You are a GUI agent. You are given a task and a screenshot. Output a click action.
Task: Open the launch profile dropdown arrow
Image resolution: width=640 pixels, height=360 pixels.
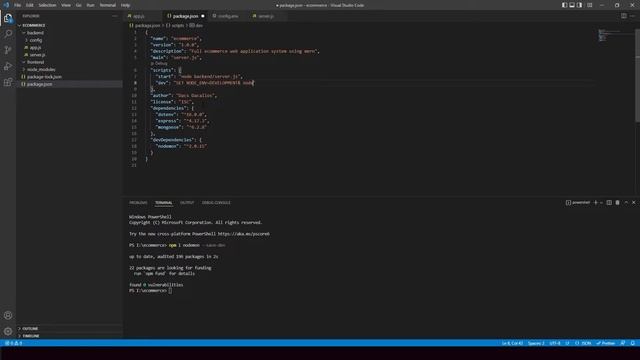point(602,202)
